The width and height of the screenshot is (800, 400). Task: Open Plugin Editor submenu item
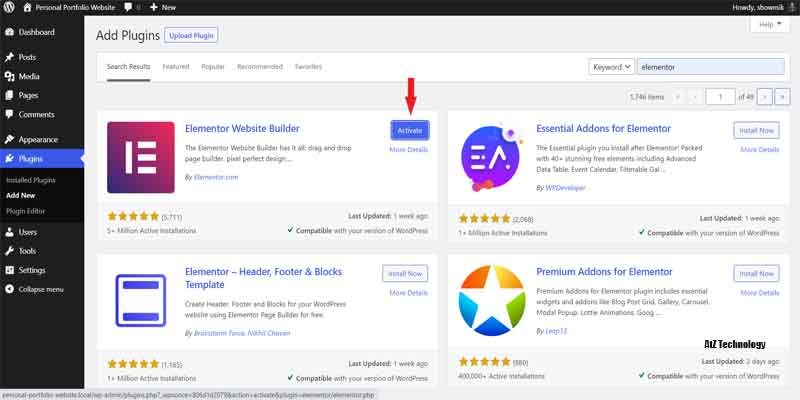[x=26, y=211]
